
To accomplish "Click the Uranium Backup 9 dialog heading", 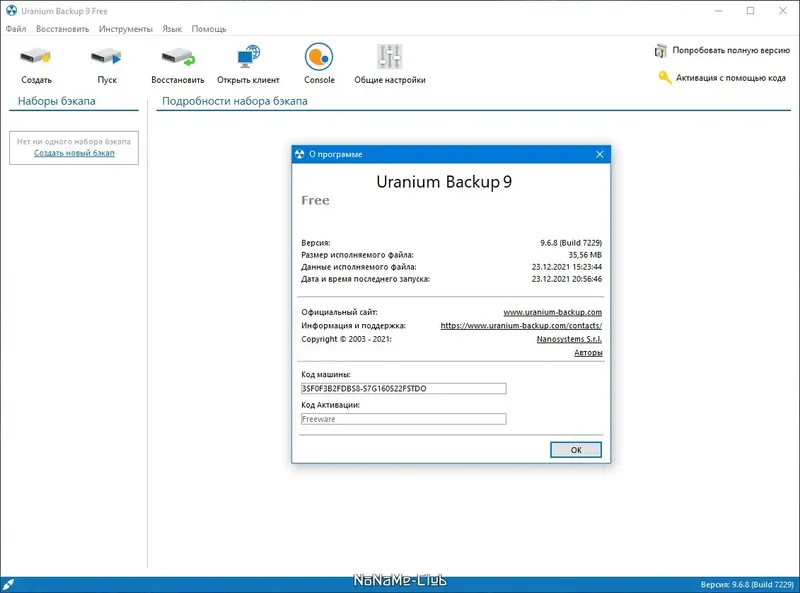I will tap(444, 182).
